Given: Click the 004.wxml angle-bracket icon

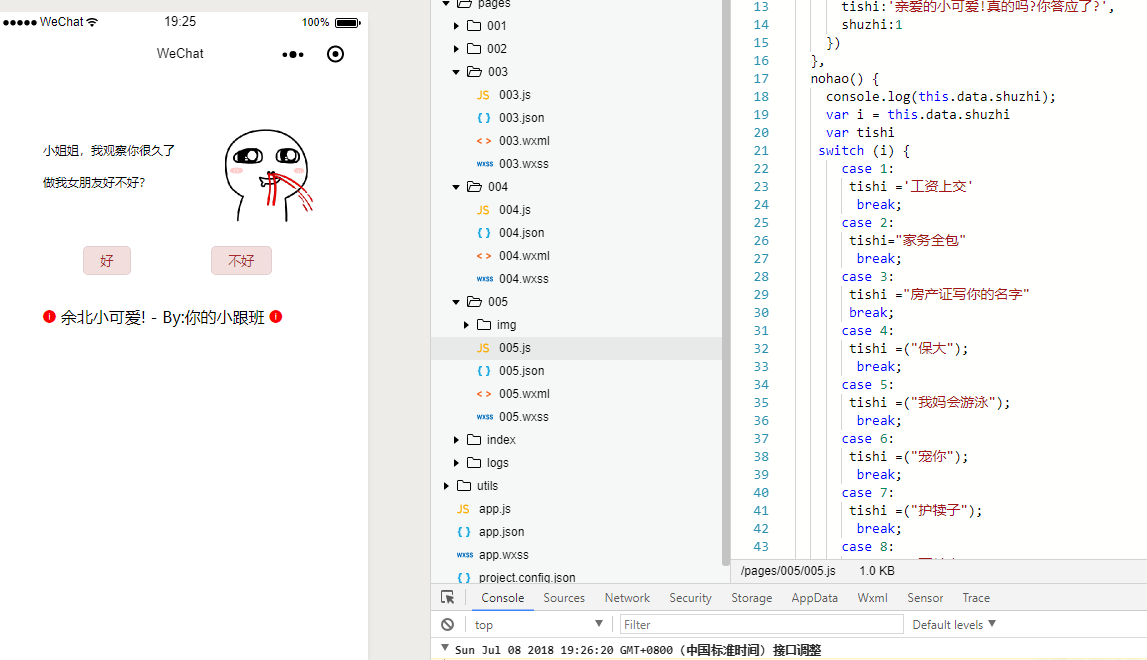Looking at the screenshot, I should click(x=484, y=256).
